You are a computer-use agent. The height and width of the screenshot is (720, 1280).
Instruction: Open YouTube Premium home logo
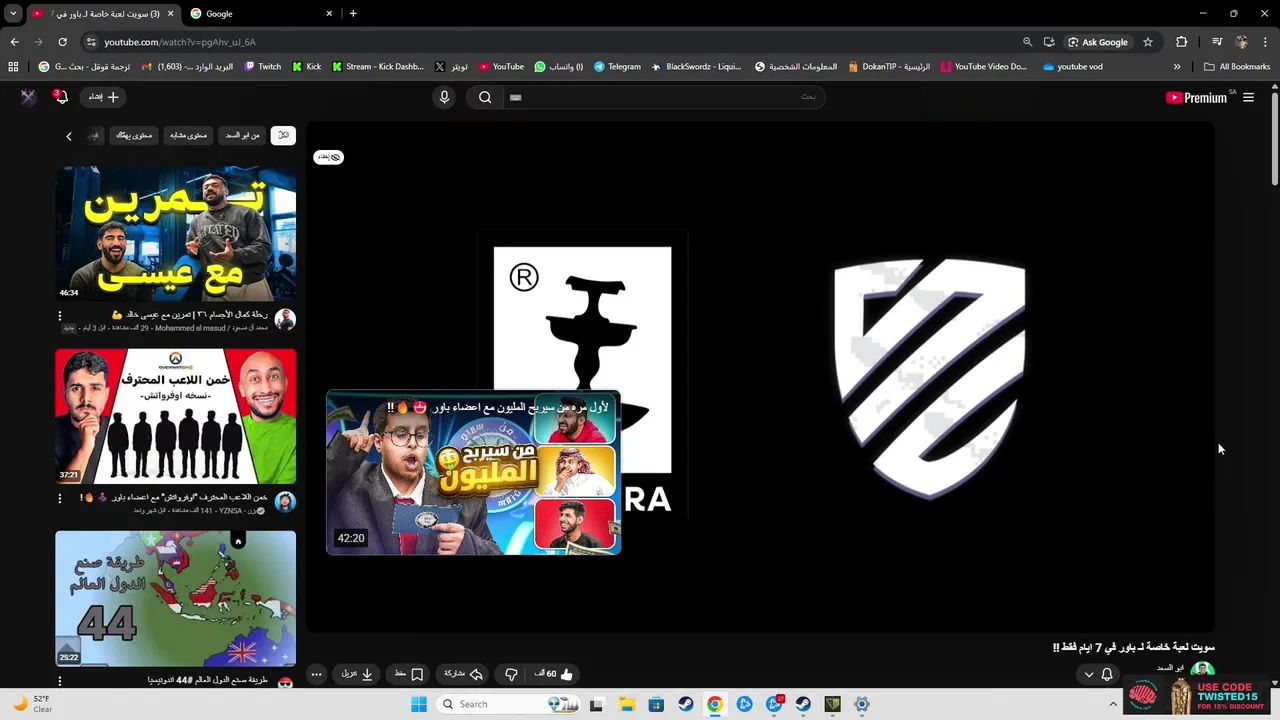[x=1196, y=98]
